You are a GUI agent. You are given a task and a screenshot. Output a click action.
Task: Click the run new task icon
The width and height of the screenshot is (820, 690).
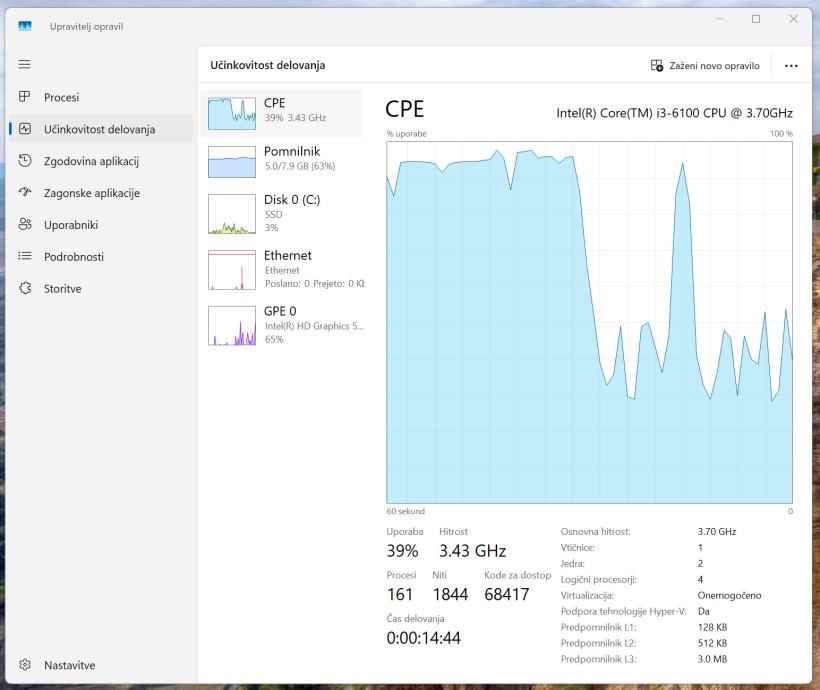click(657, 65)
